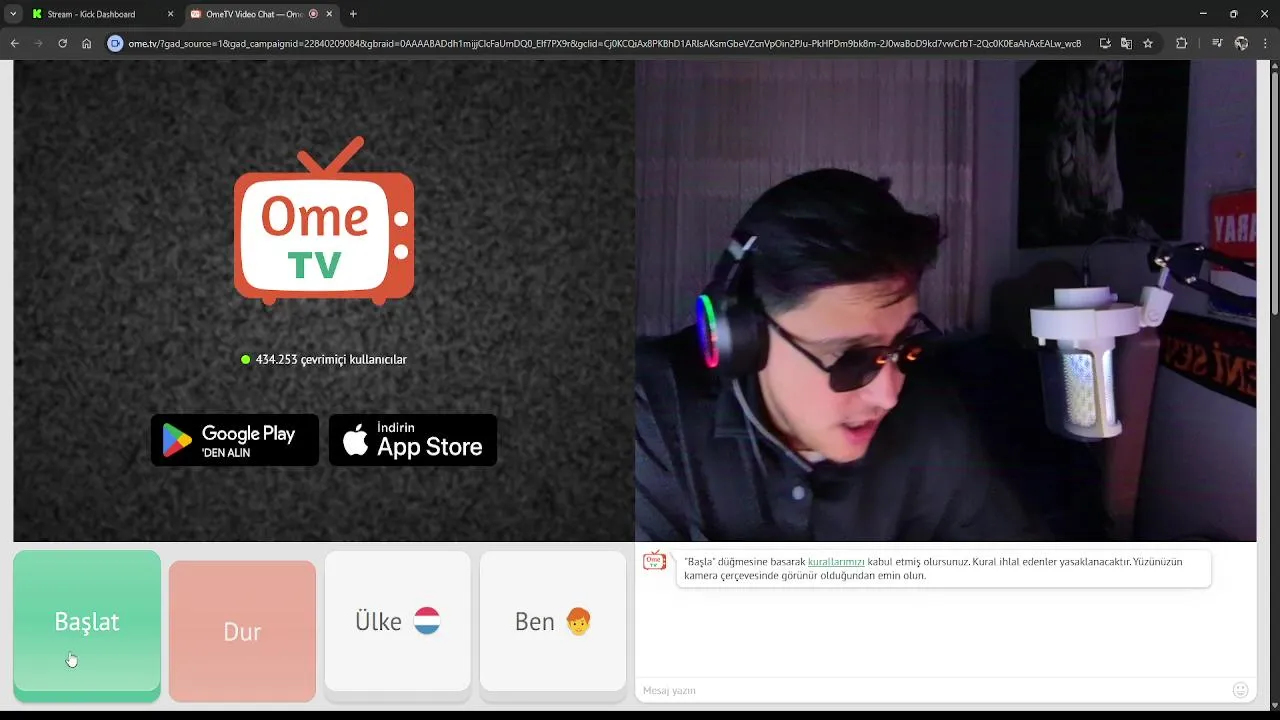The width and height of the screenshot is (1280, 720).
Task: Click the OmeTV icon beside the chat message
Action: click(x=655, y=560)
